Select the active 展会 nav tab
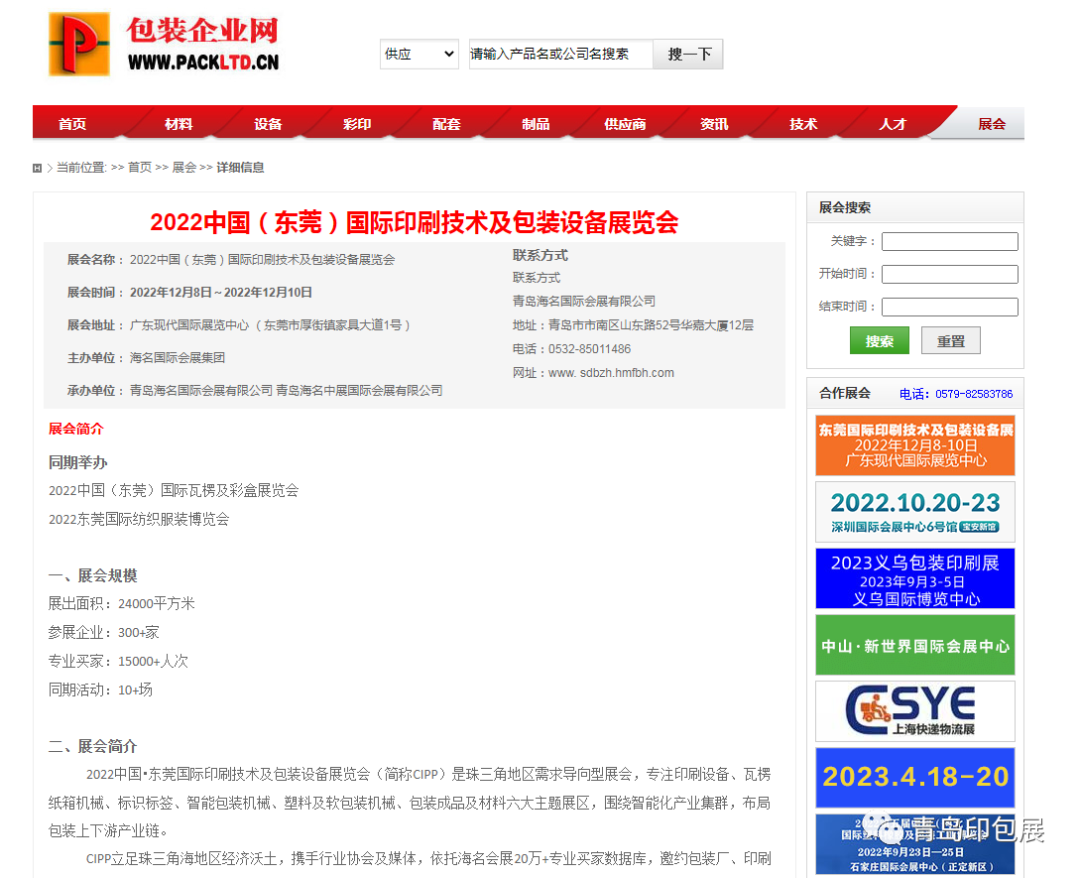This screenshot has height=878, width=1080. click(x=991, y=124)
